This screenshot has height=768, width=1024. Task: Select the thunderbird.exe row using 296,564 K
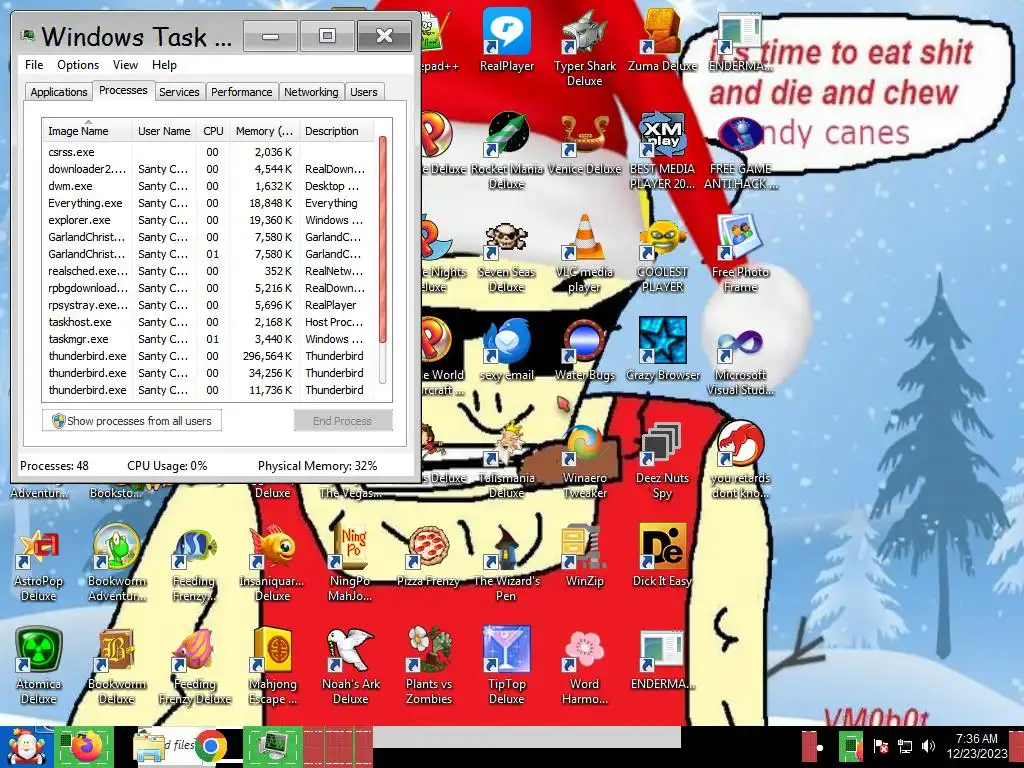tap(209, 356)
